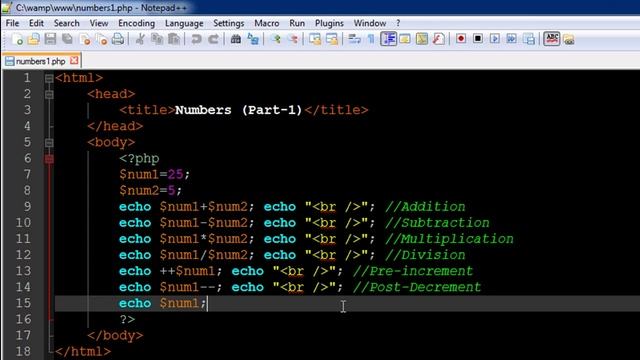Select the numbers1.php tab
640x360 pixels.
coord(41,61)
